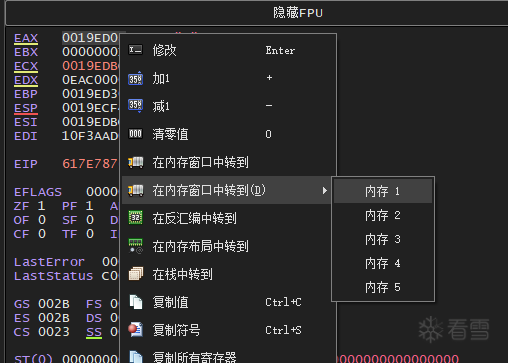This screenshot has height=363, width=508.
Task: Click the LastStatus label
Action: point(53,276)
